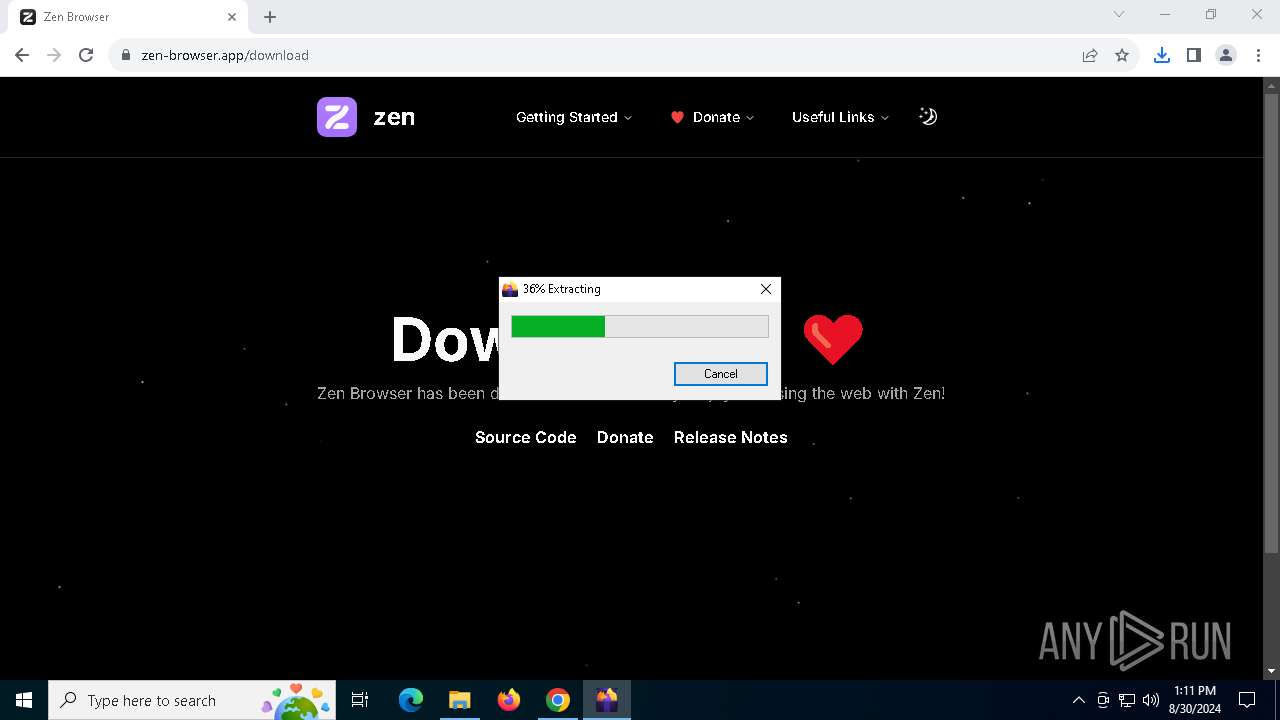The height and width of the screenshot is (720, 1280).
Task: Cancel the extraction dialog
Action: pos(721,374)
